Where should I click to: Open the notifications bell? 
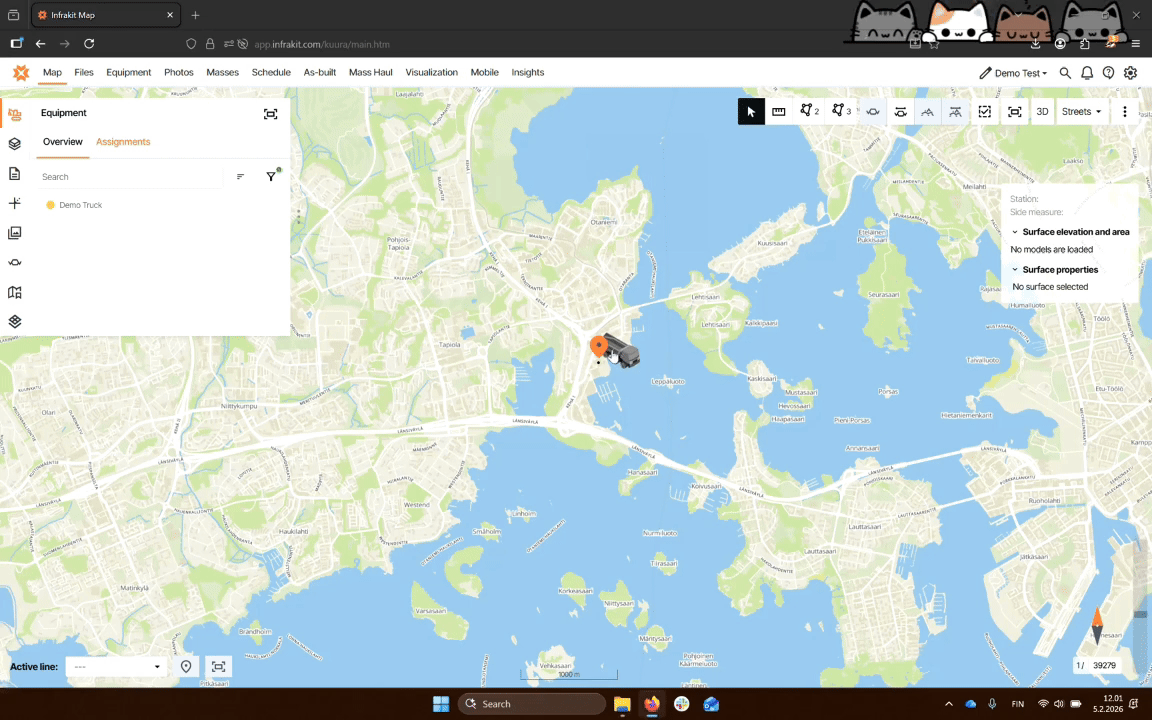1087,73
